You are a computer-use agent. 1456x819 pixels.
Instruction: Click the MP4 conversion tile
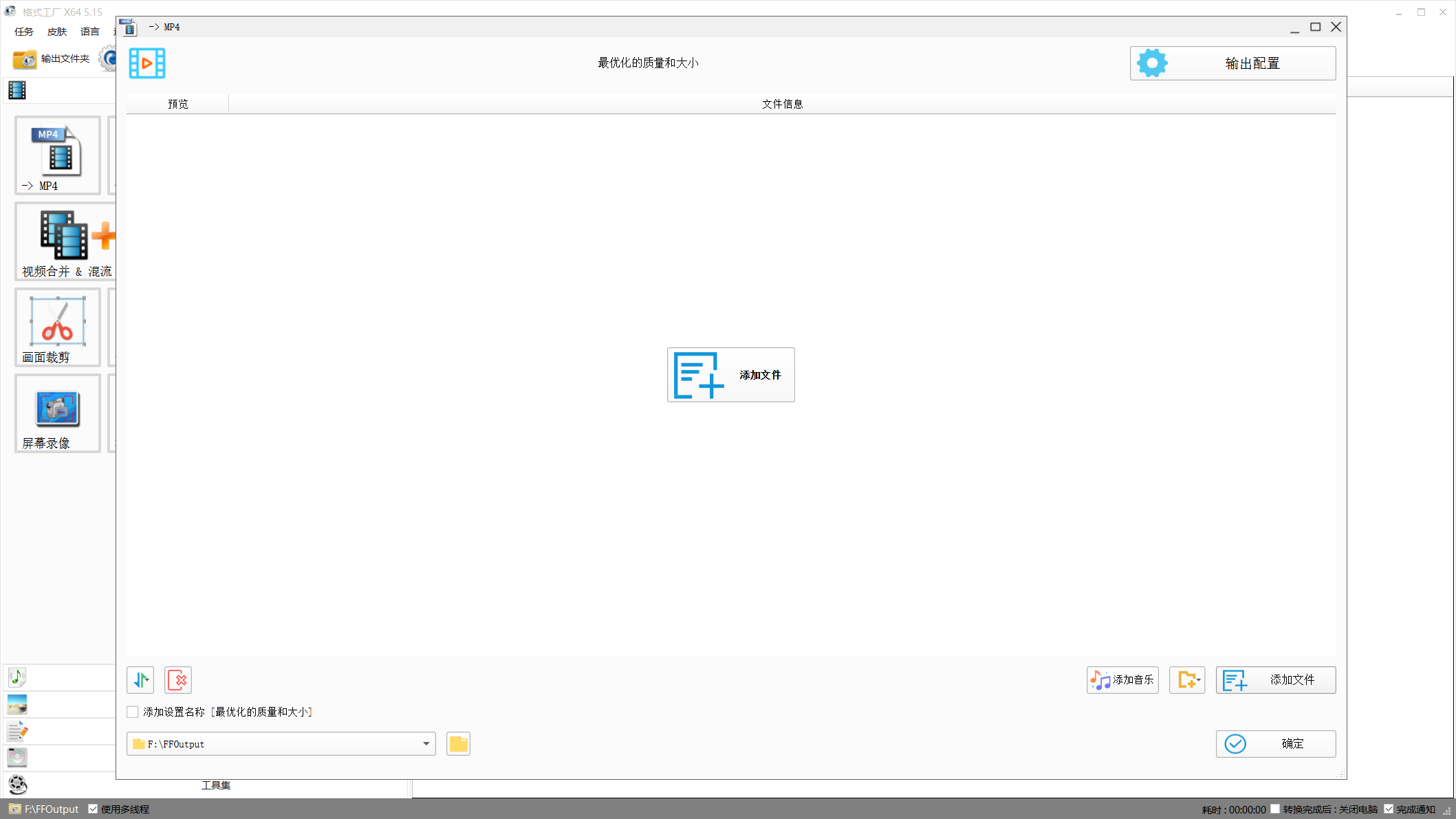point(58,155)
